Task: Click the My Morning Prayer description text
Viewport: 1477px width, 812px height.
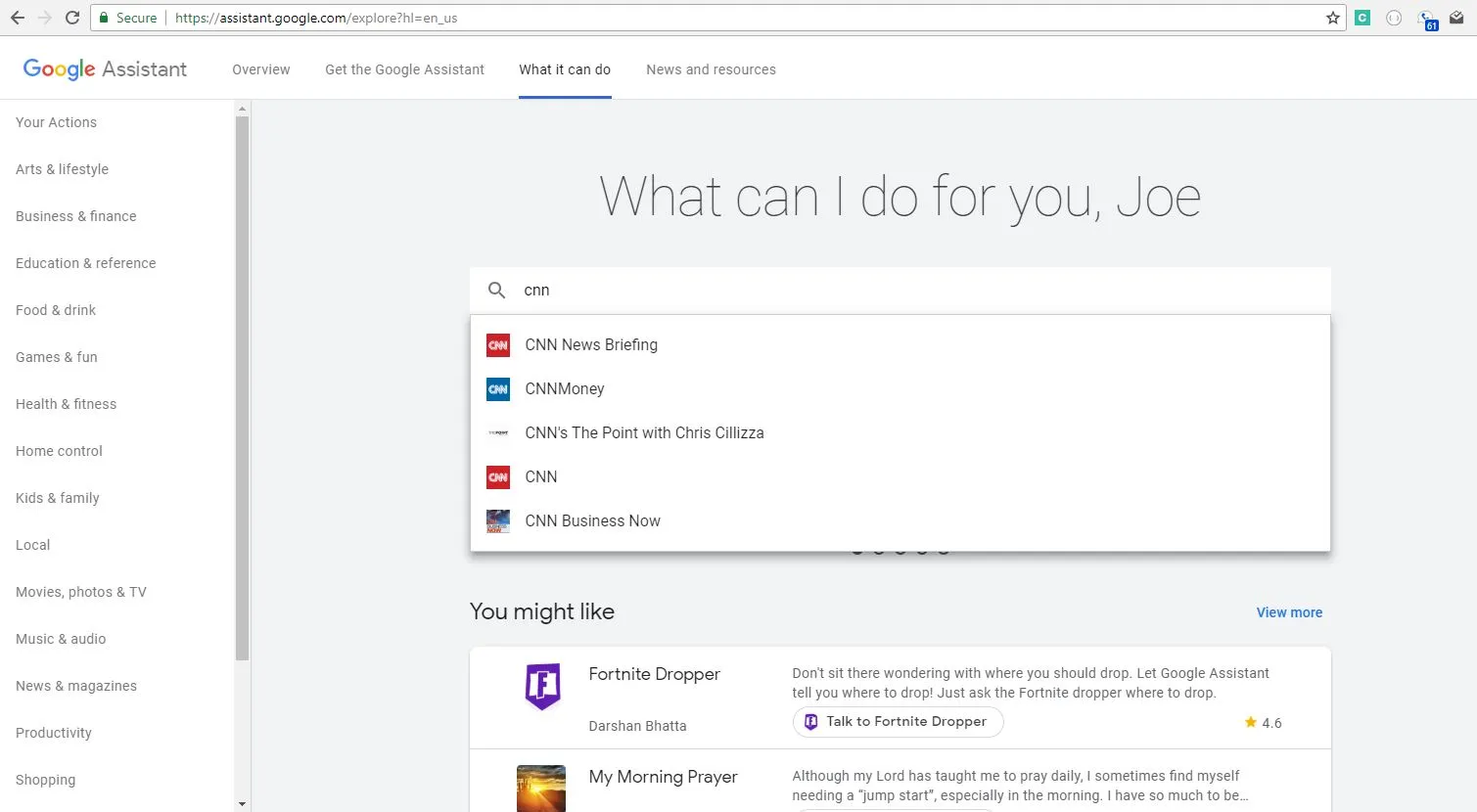Action: point(1020,786)
